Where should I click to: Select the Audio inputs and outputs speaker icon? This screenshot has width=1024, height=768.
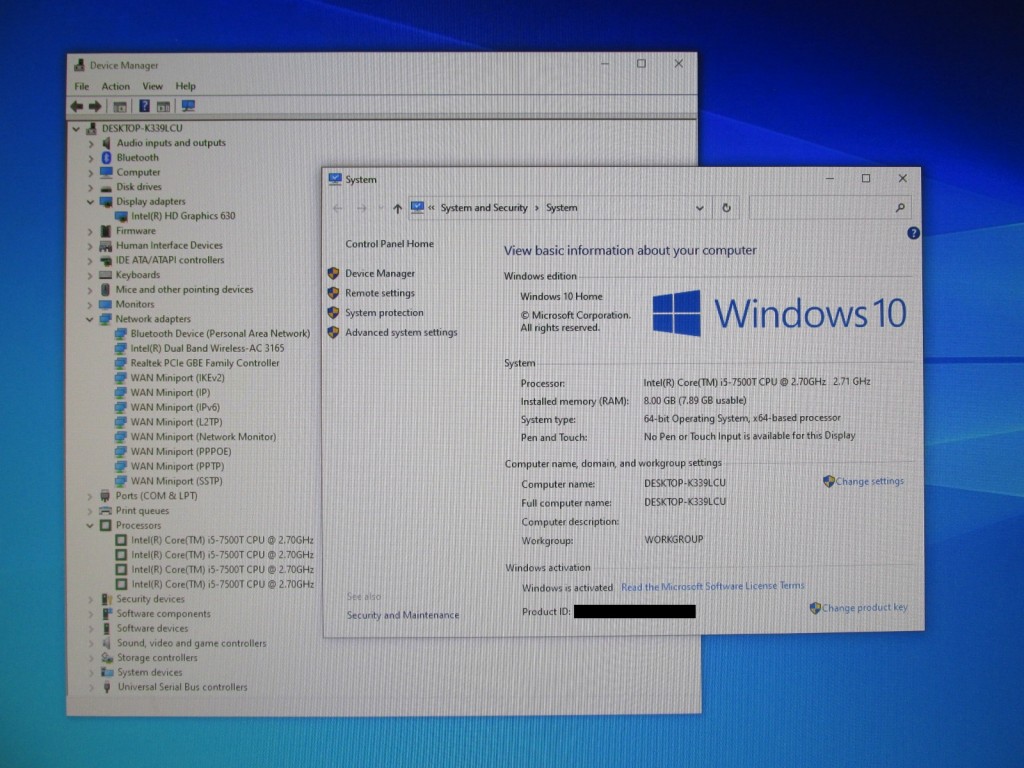(x=106, y=142)
